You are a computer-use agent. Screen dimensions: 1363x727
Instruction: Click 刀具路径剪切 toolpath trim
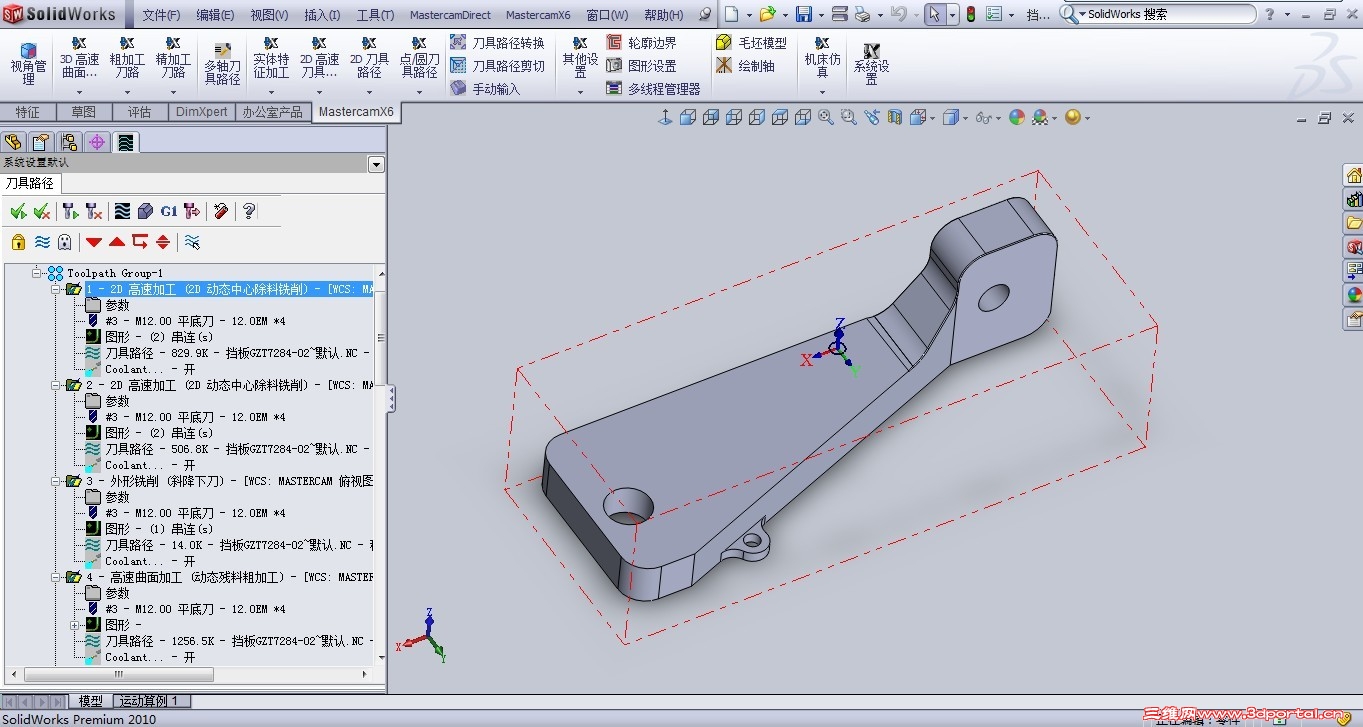497,66
